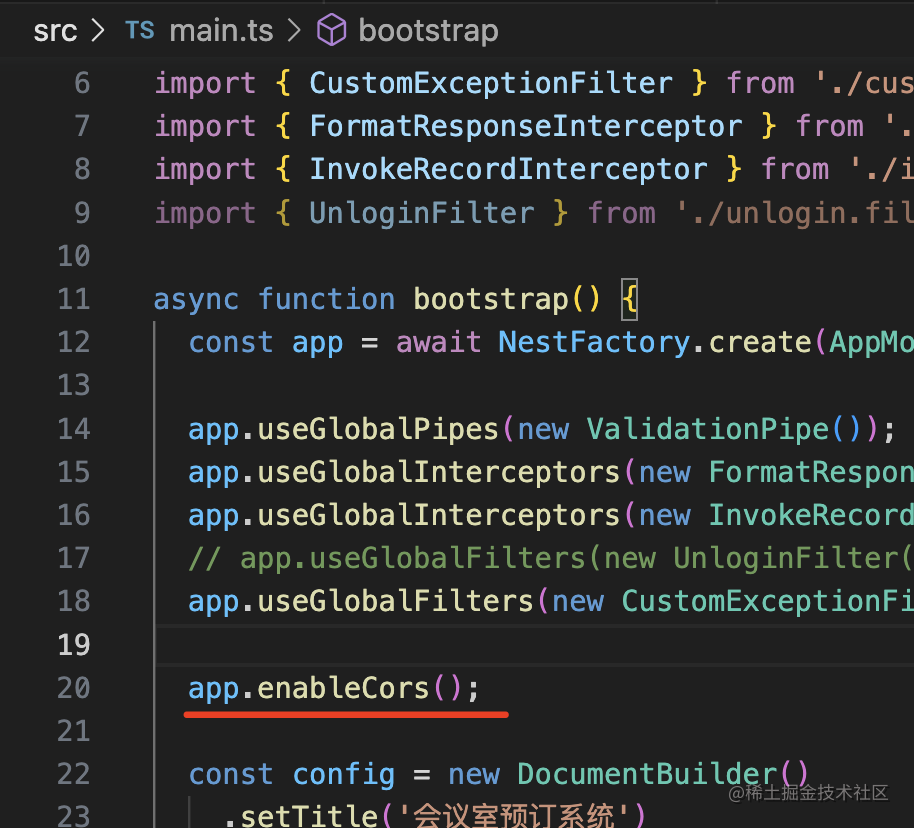Click the dimmed UnloginFilter import name

click(x=421, y=213)
